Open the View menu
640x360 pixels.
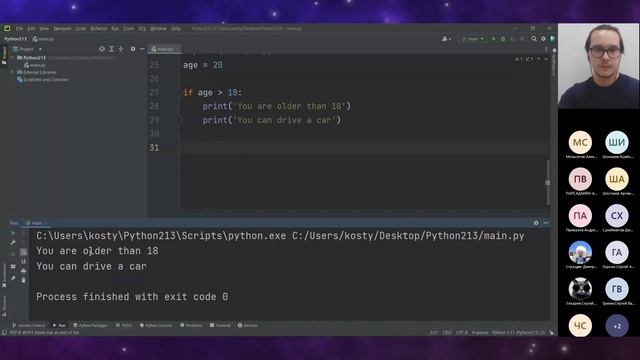click(x=44, y=29)
